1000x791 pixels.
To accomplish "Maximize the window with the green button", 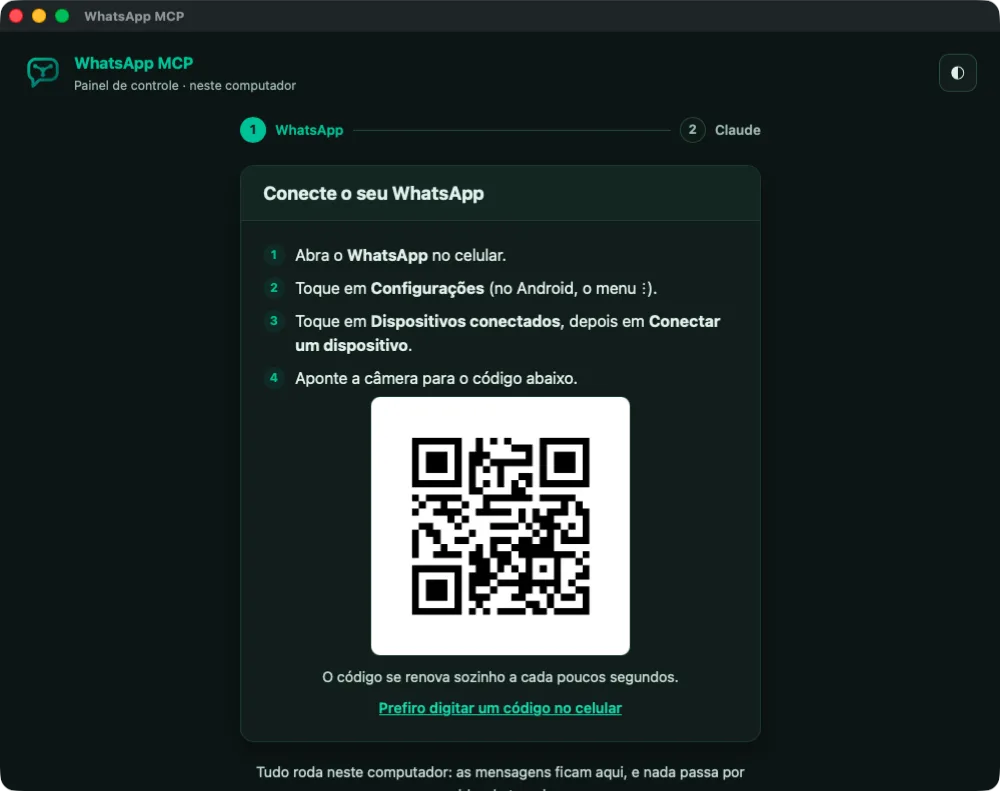I will click(62, 16).
